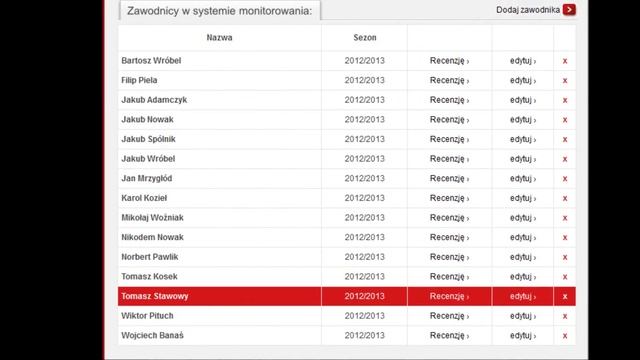Screen dimensions: 640x360
Task: Edit Filip Piela via edytuj
Action: (523, 80)
